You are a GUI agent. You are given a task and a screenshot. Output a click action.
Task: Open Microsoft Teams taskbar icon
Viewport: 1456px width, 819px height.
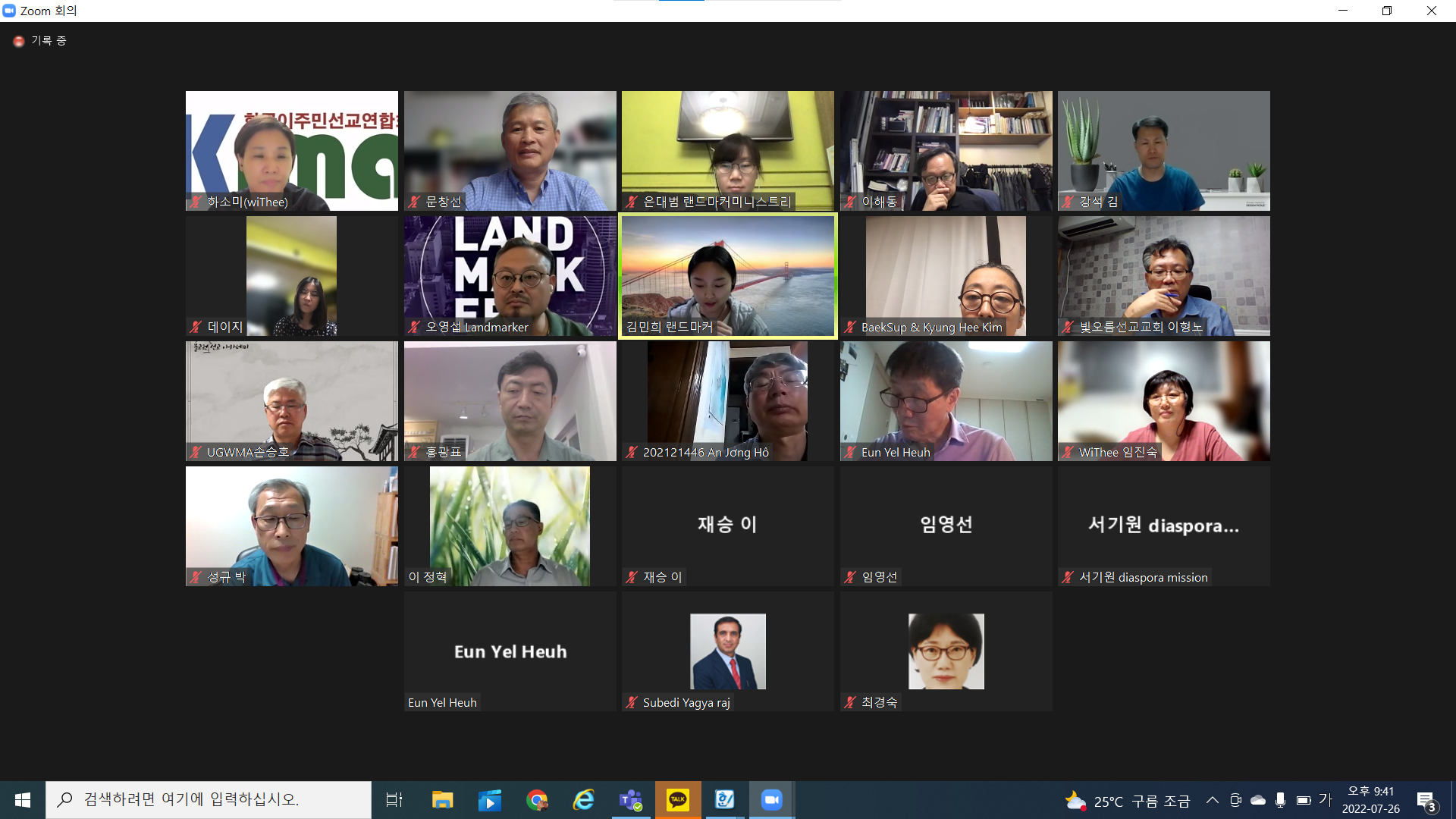click(631, 800)
